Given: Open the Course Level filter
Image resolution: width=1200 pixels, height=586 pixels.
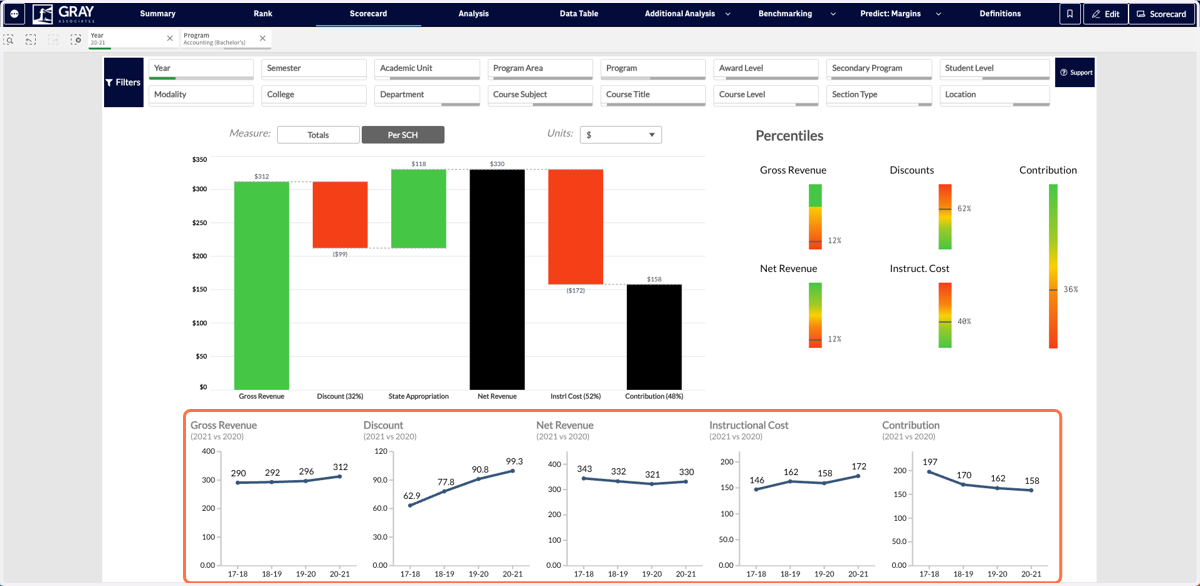Looking at the screenshot, I should (766, 95).
